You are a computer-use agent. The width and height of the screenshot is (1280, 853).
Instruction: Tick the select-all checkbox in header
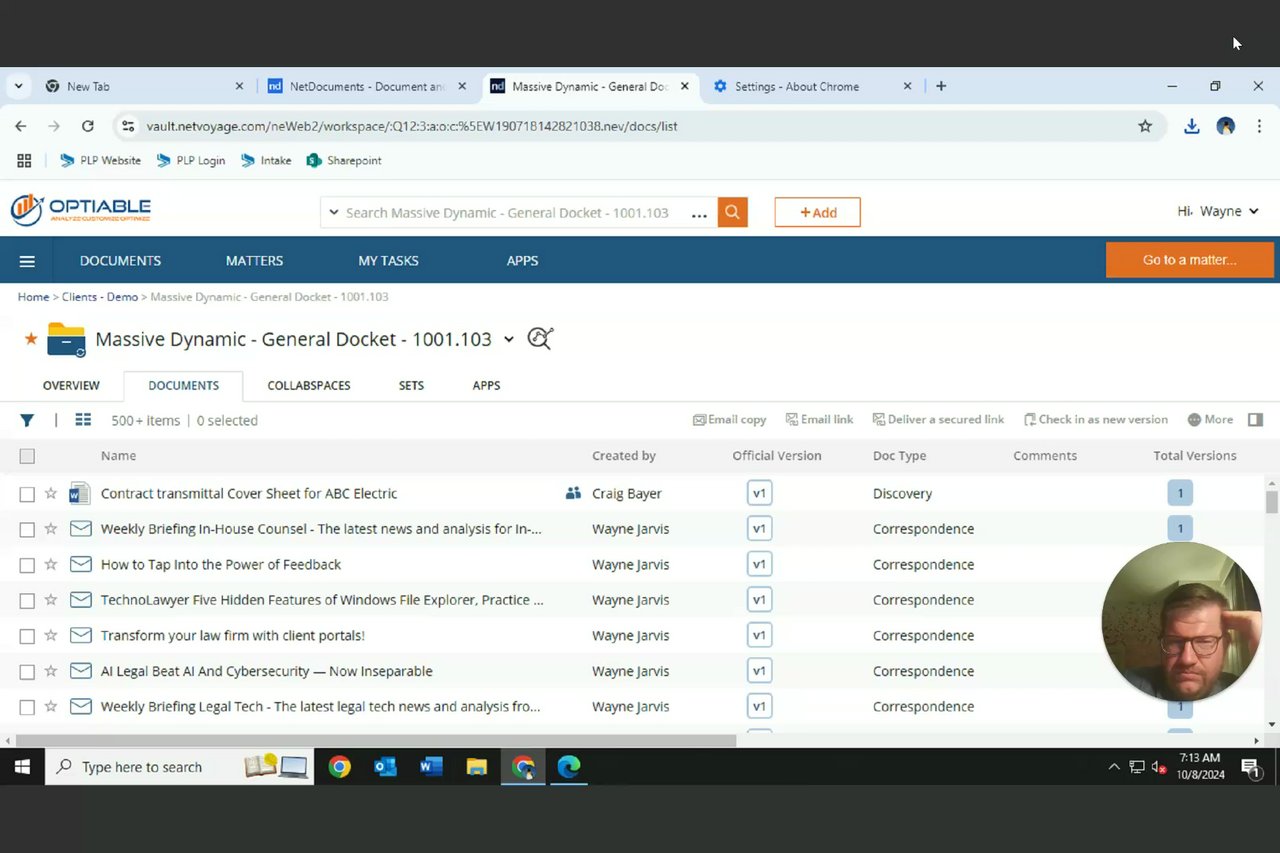click(27, 456)
